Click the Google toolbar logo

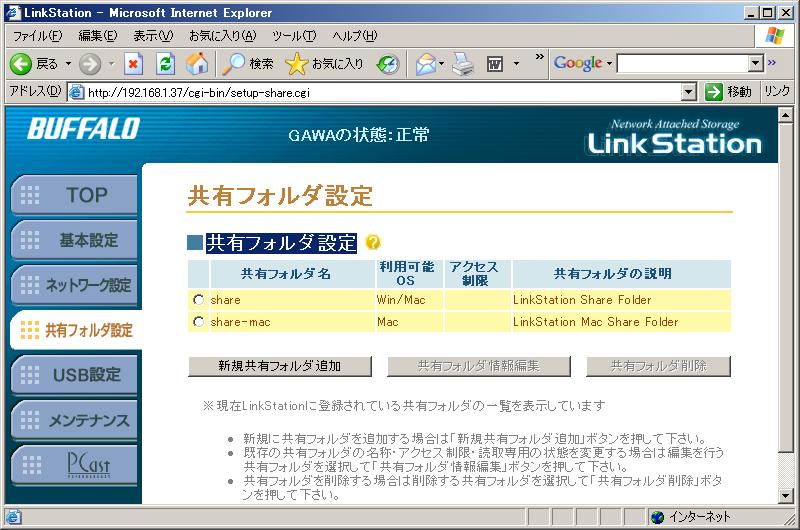(578, 63)
